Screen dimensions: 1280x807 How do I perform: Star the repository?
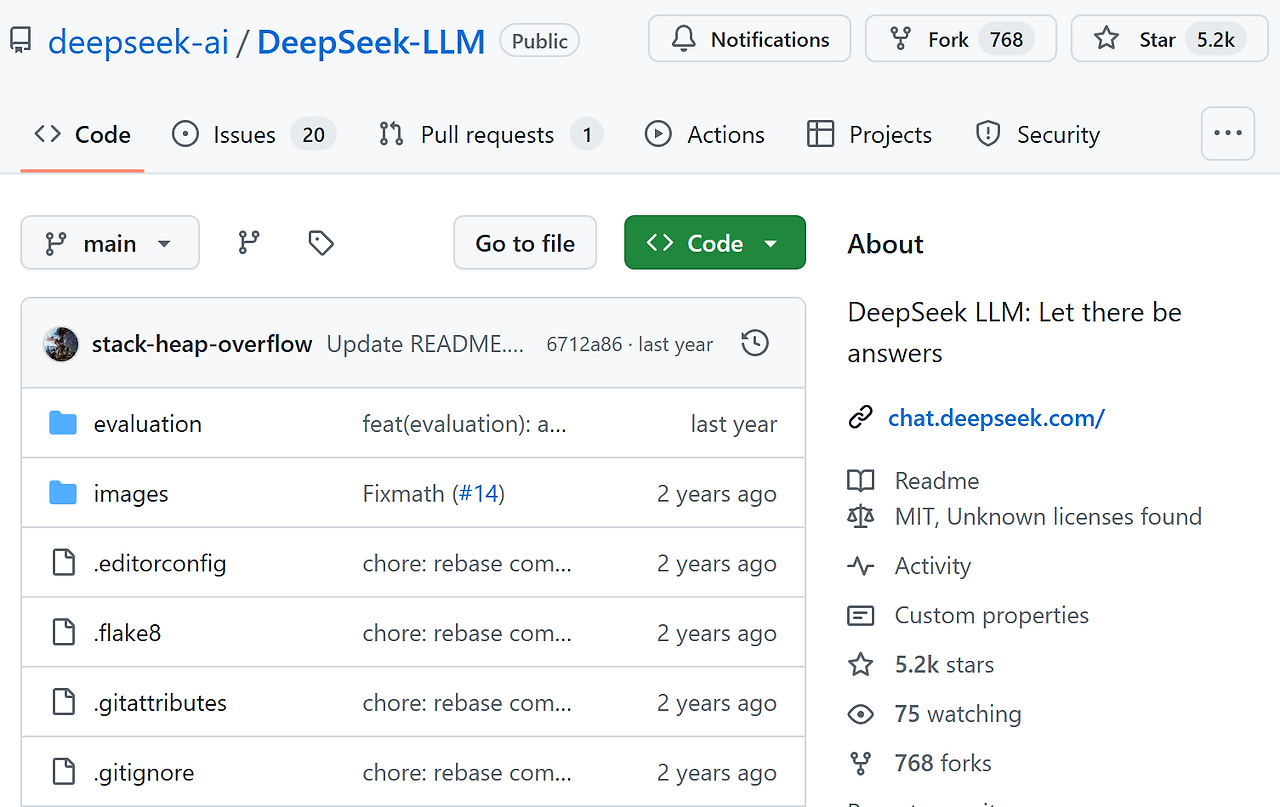click(1170, 39)
